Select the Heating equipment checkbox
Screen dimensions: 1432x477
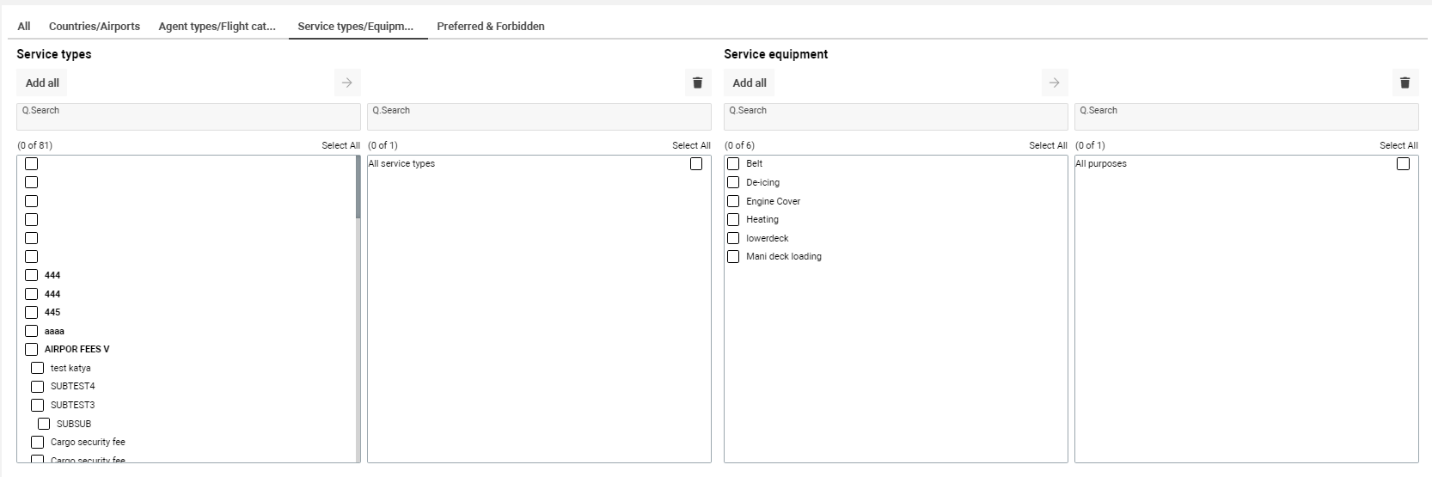point(733,219)
